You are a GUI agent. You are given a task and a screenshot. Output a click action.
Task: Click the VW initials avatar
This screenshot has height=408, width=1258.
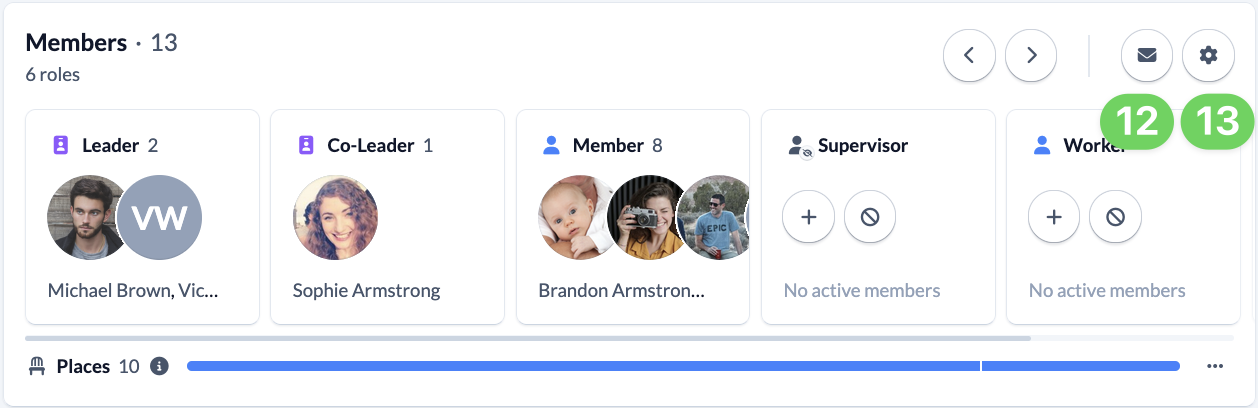(161, 218)
